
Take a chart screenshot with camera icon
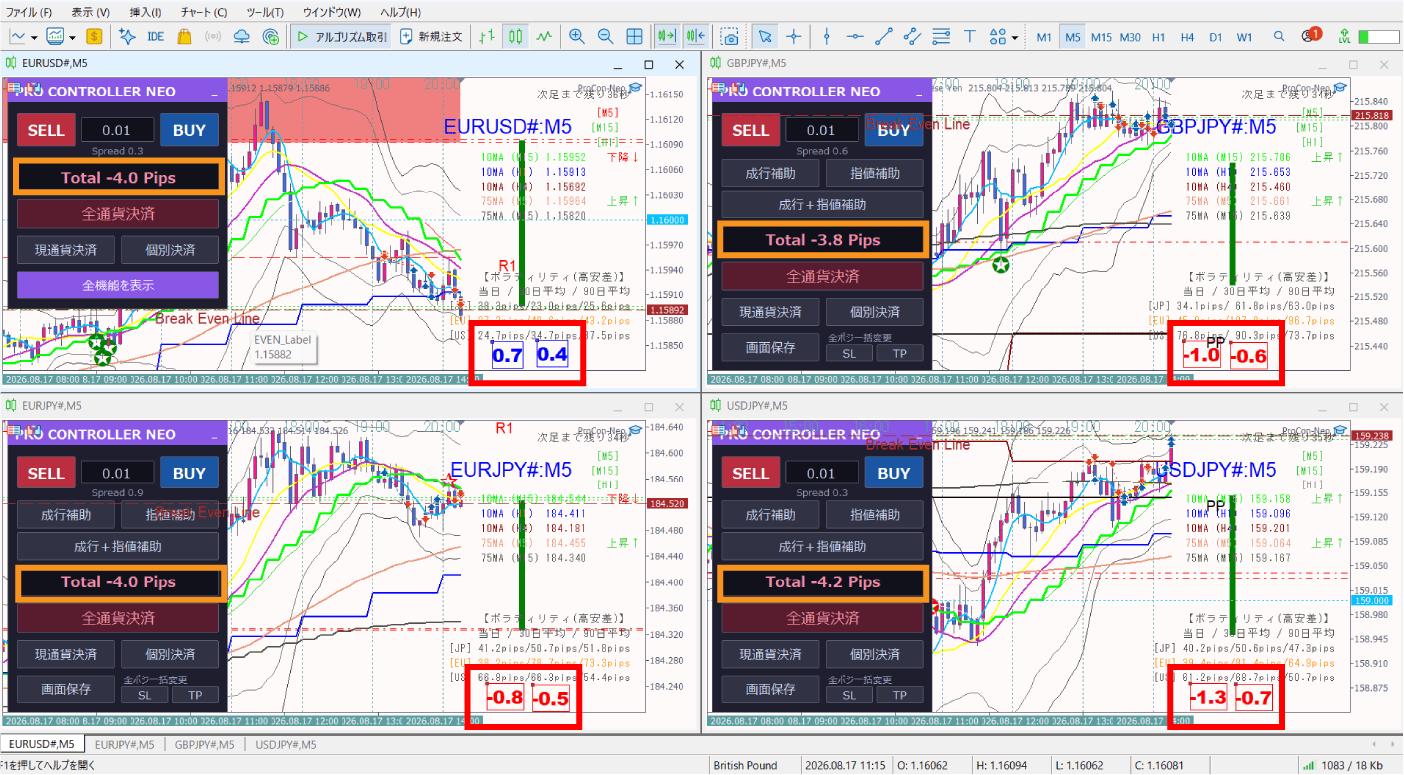click(x=731, y=36)
